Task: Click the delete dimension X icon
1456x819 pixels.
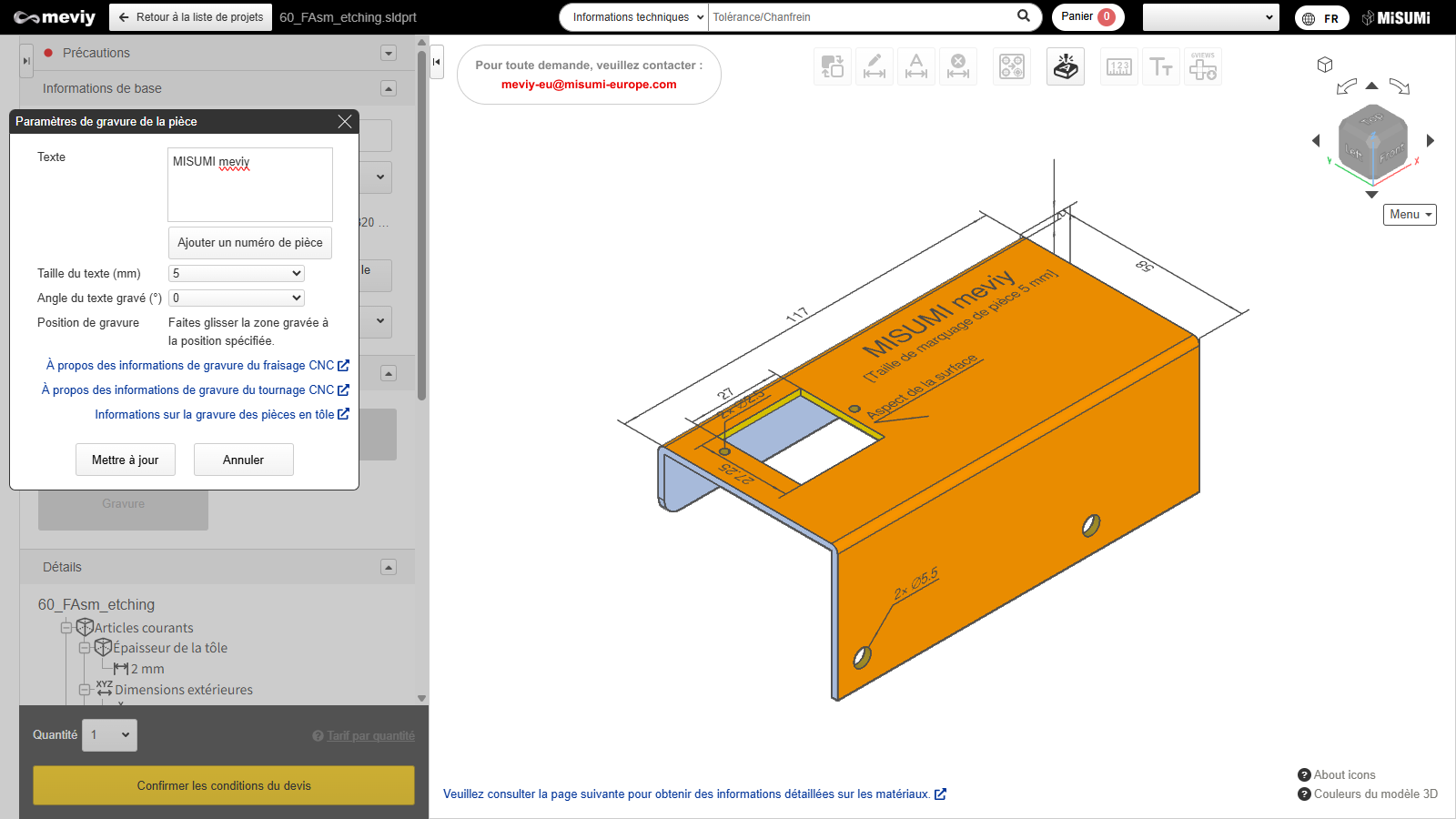Action: click(x=958, y=66)
